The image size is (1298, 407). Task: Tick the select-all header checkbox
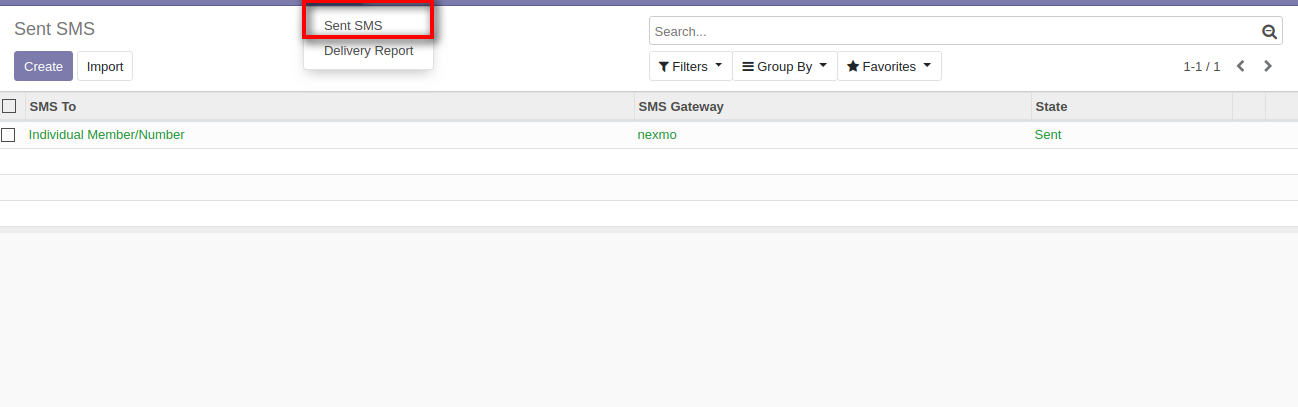9,106
